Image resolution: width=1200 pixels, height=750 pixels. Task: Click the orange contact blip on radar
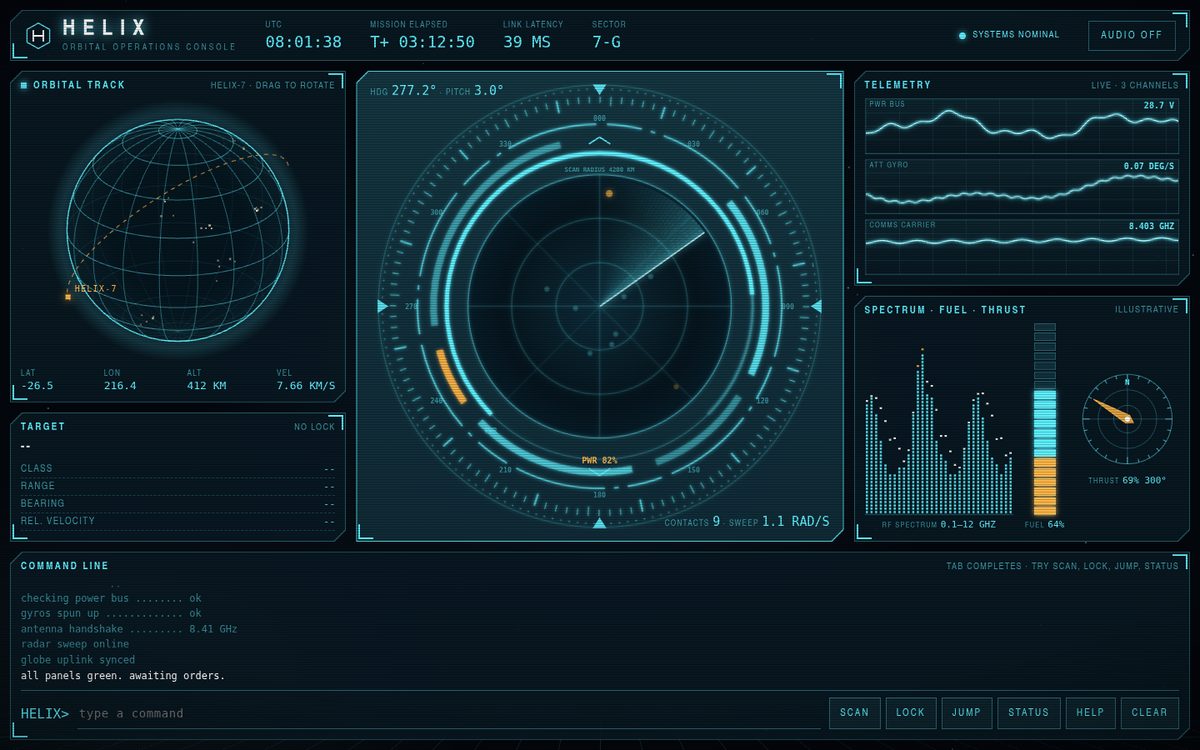click(x=609, y=193)
